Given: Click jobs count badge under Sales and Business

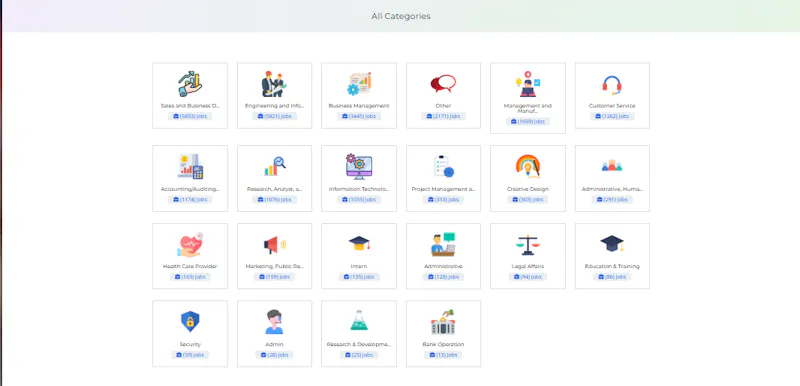Looking at the screenshot, I should coord(190,116).
